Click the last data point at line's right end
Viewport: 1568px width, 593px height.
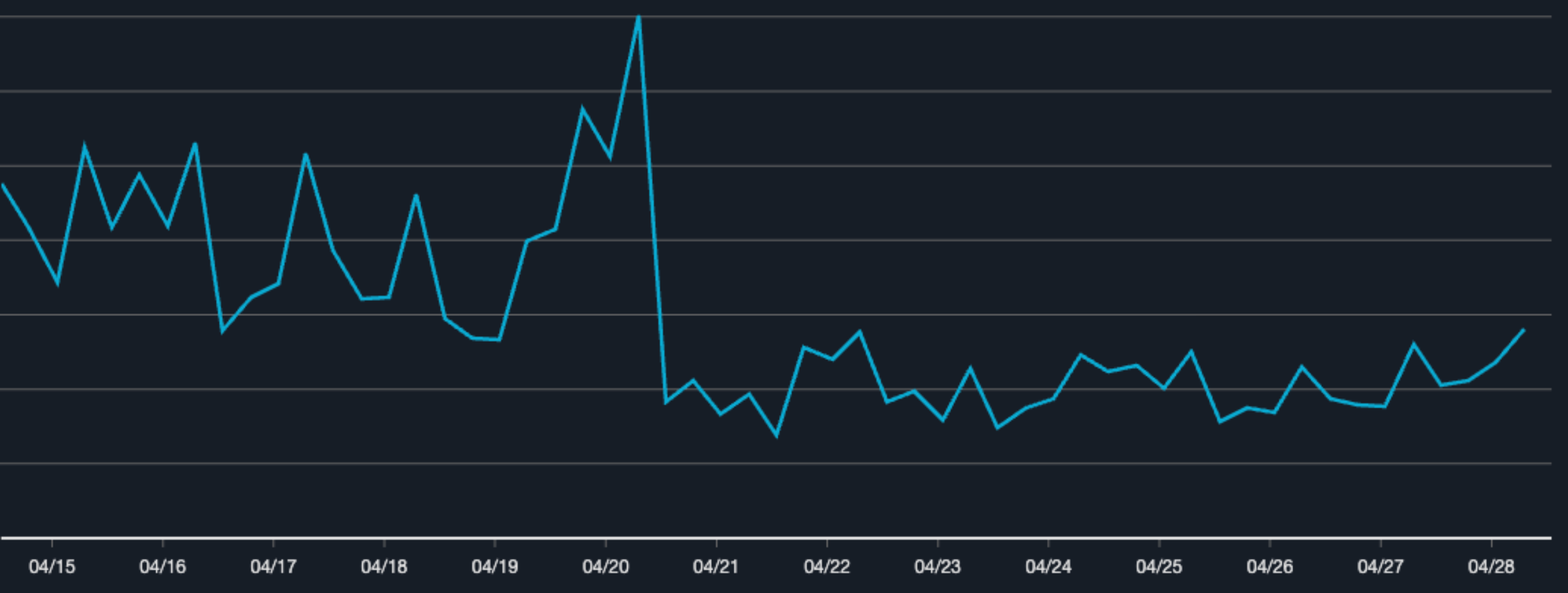click(x=1523, y=330)
